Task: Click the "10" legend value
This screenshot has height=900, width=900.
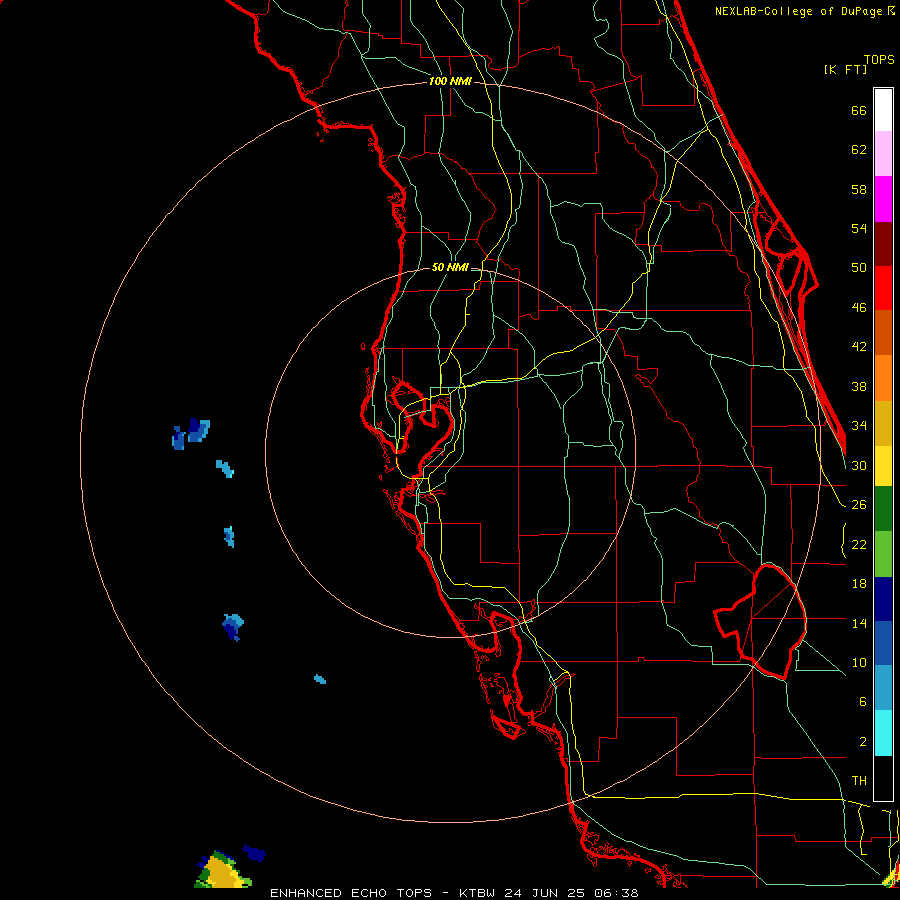Action: coord(859,663)
